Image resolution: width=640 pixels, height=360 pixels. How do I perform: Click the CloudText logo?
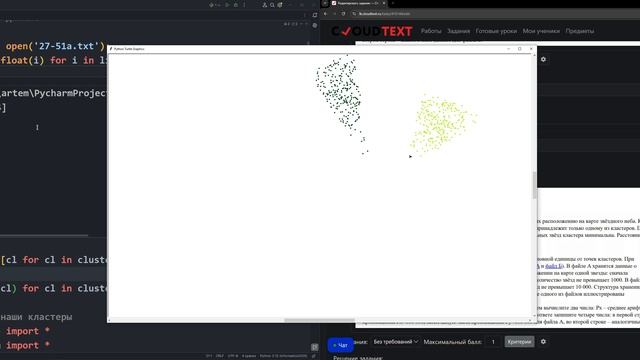click(x=372, y=31)
